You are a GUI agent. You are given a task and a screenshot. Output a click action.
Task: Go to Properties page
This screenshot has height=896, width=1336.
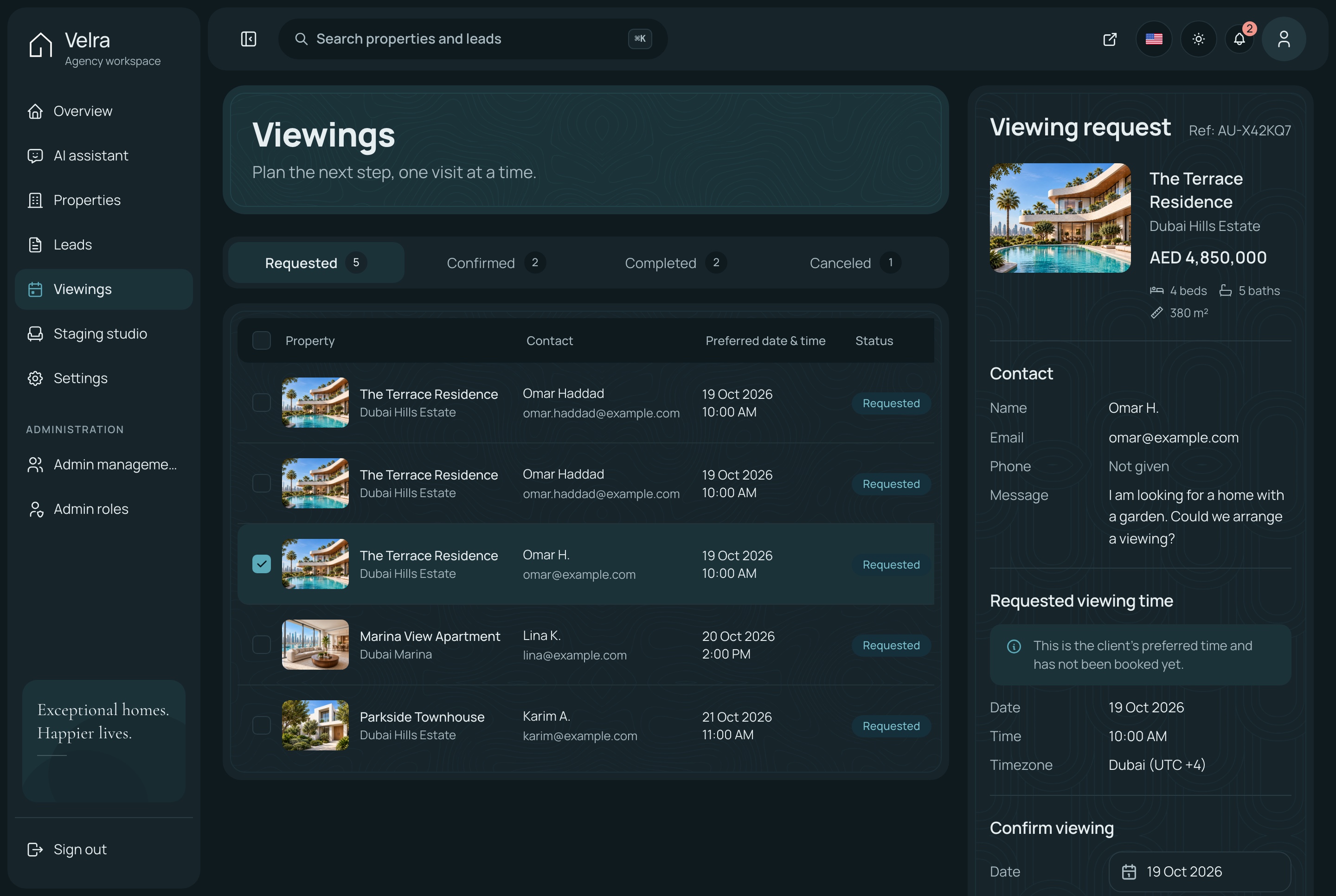[x=103, y=200]
